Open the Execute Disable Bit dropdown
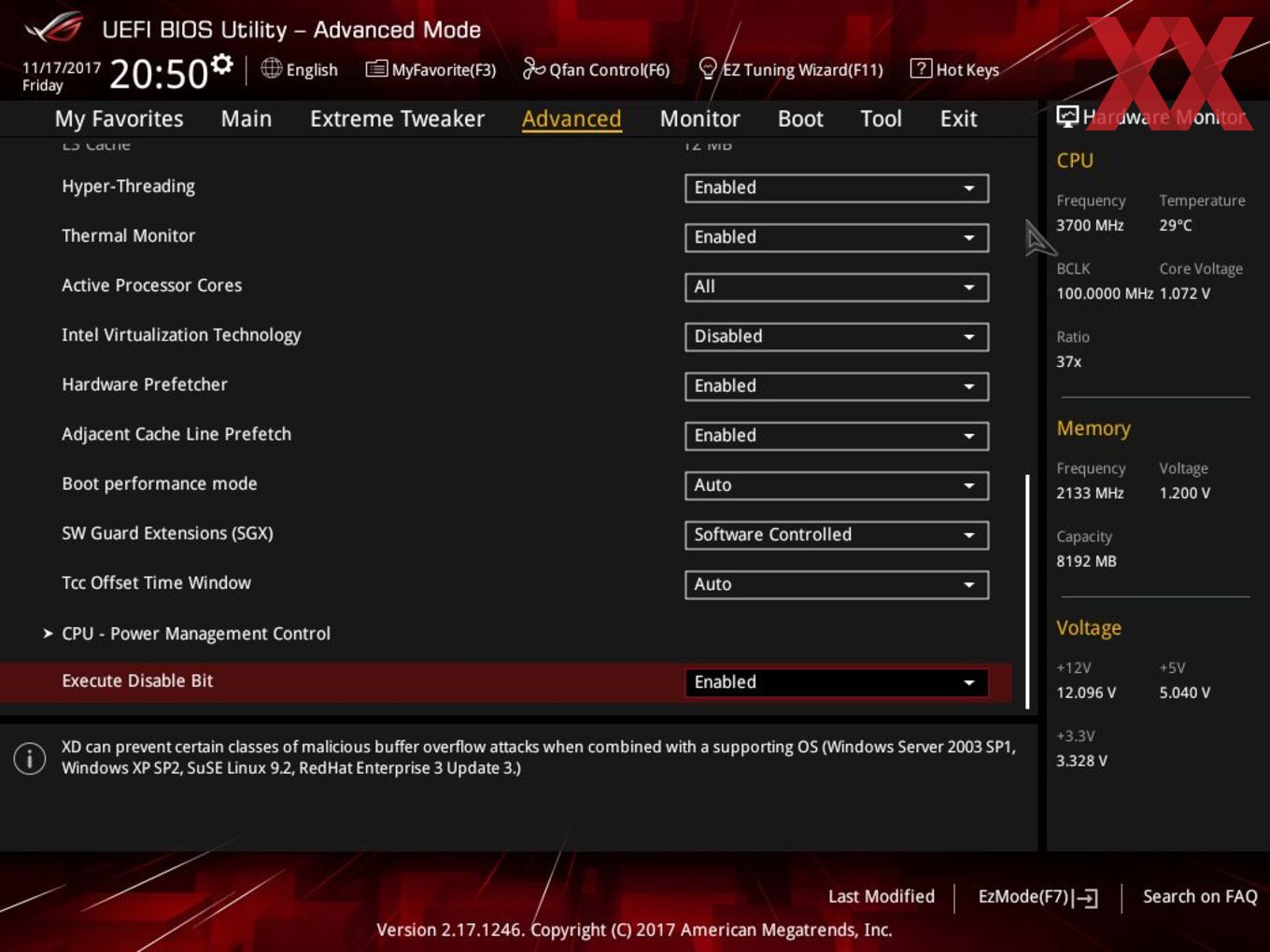The image size is (1270, 952). [x=837, y=682]
